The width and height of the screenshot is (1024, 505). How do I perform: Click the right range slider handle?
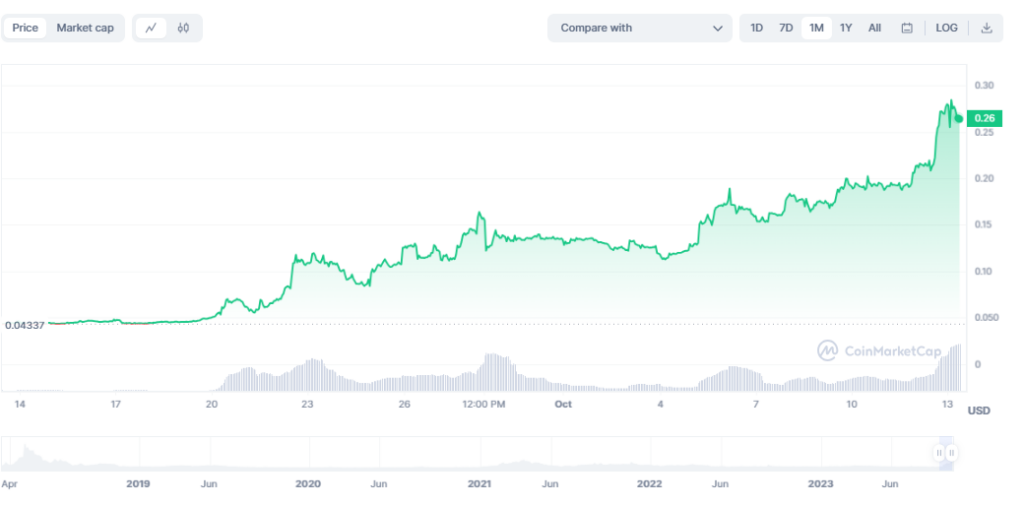pyautogui.click(x=951, y=453)
